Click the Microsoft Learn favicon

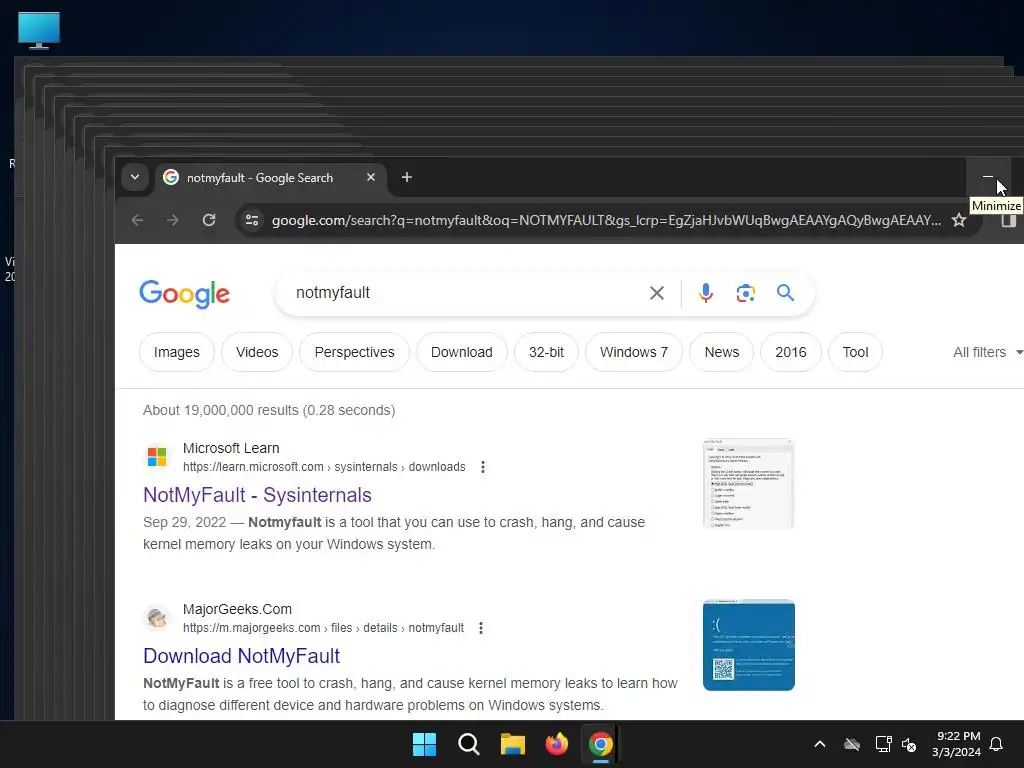(x=157, y=456)
